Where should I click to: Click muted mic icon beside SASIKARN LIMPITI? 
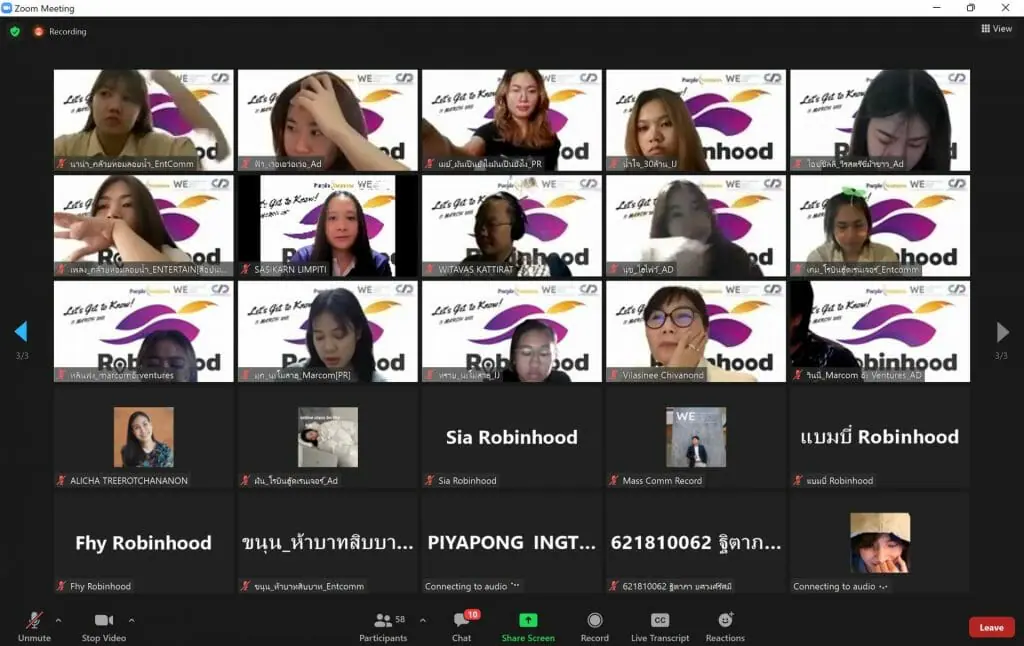pos(246,269)
